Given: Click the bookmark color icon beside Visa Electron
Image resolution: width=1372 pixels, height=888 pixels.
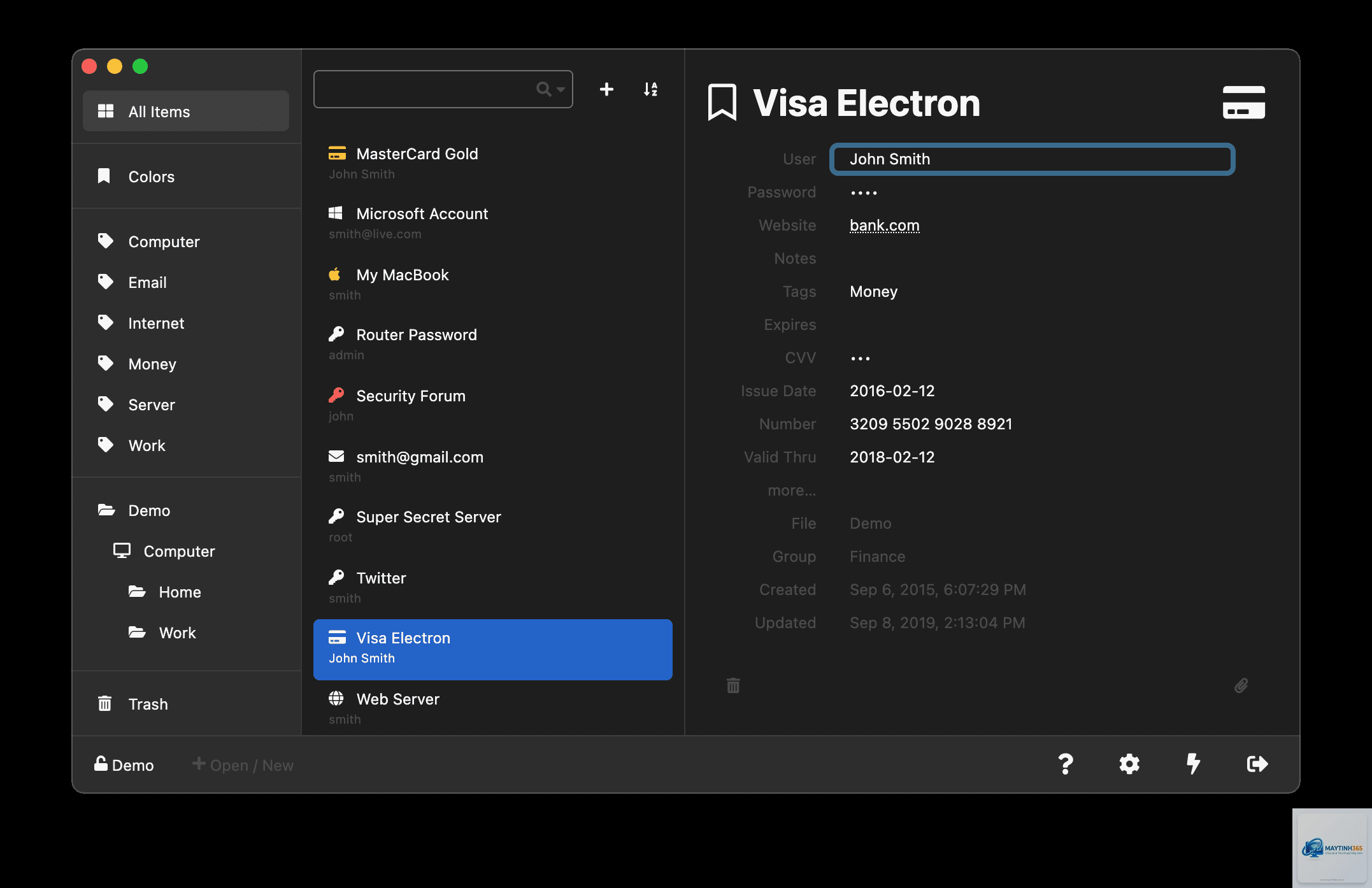Looking at the screenshot, I should [x=722, y=103].
